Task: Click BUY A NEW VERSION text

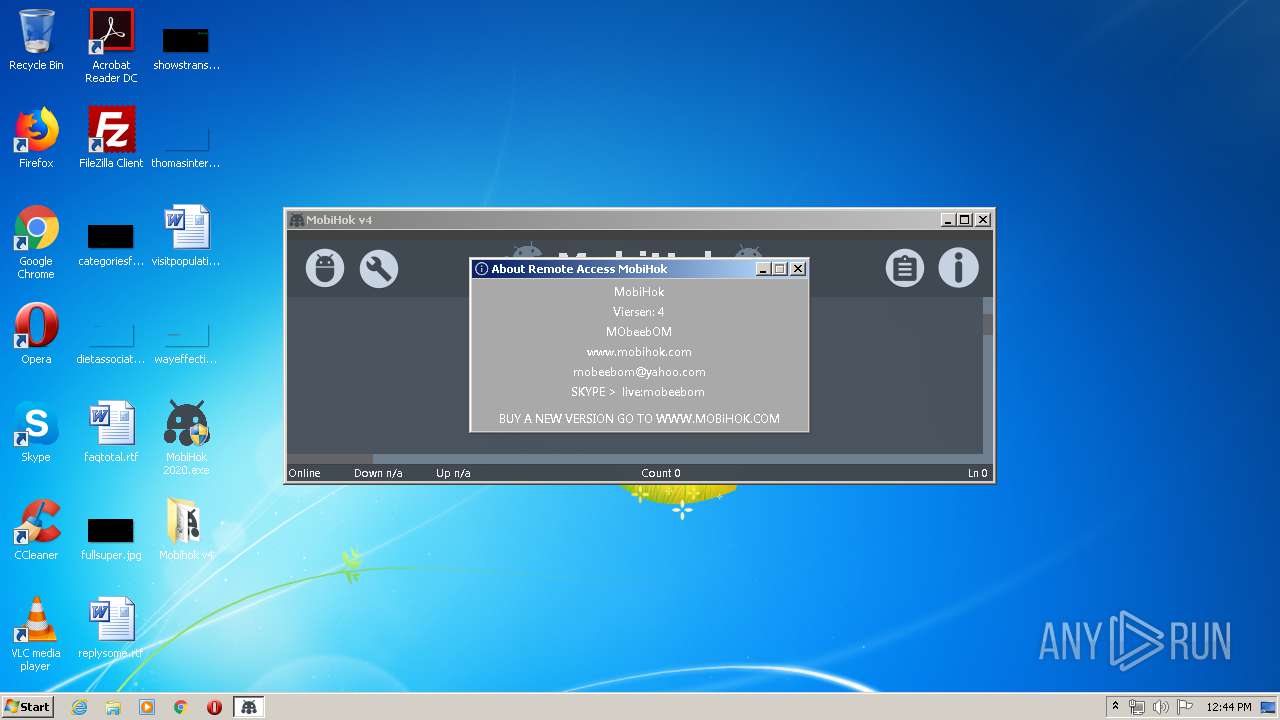Action: click(x=639, y=419)
